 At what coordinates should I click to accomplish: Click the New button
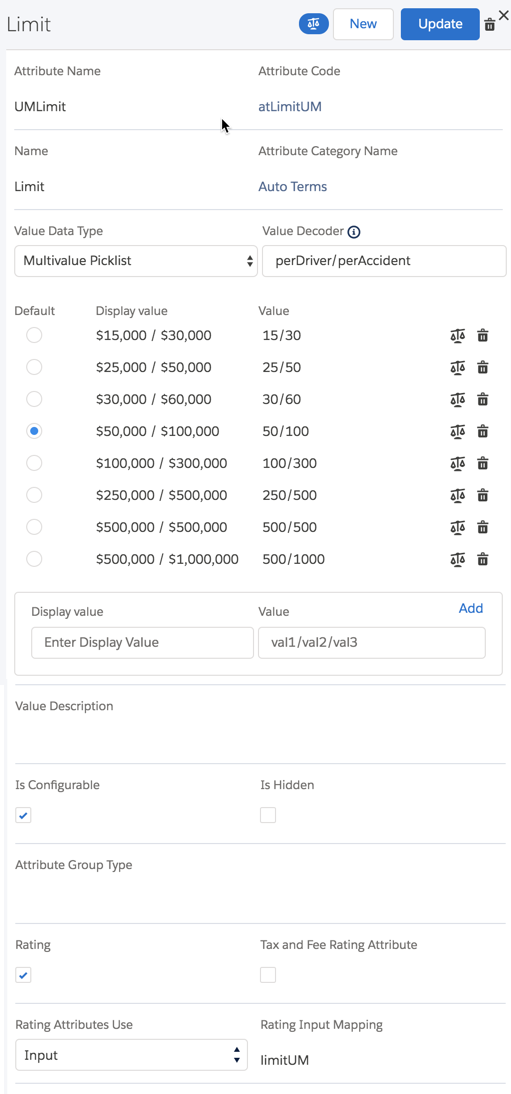tap(363, 24)
